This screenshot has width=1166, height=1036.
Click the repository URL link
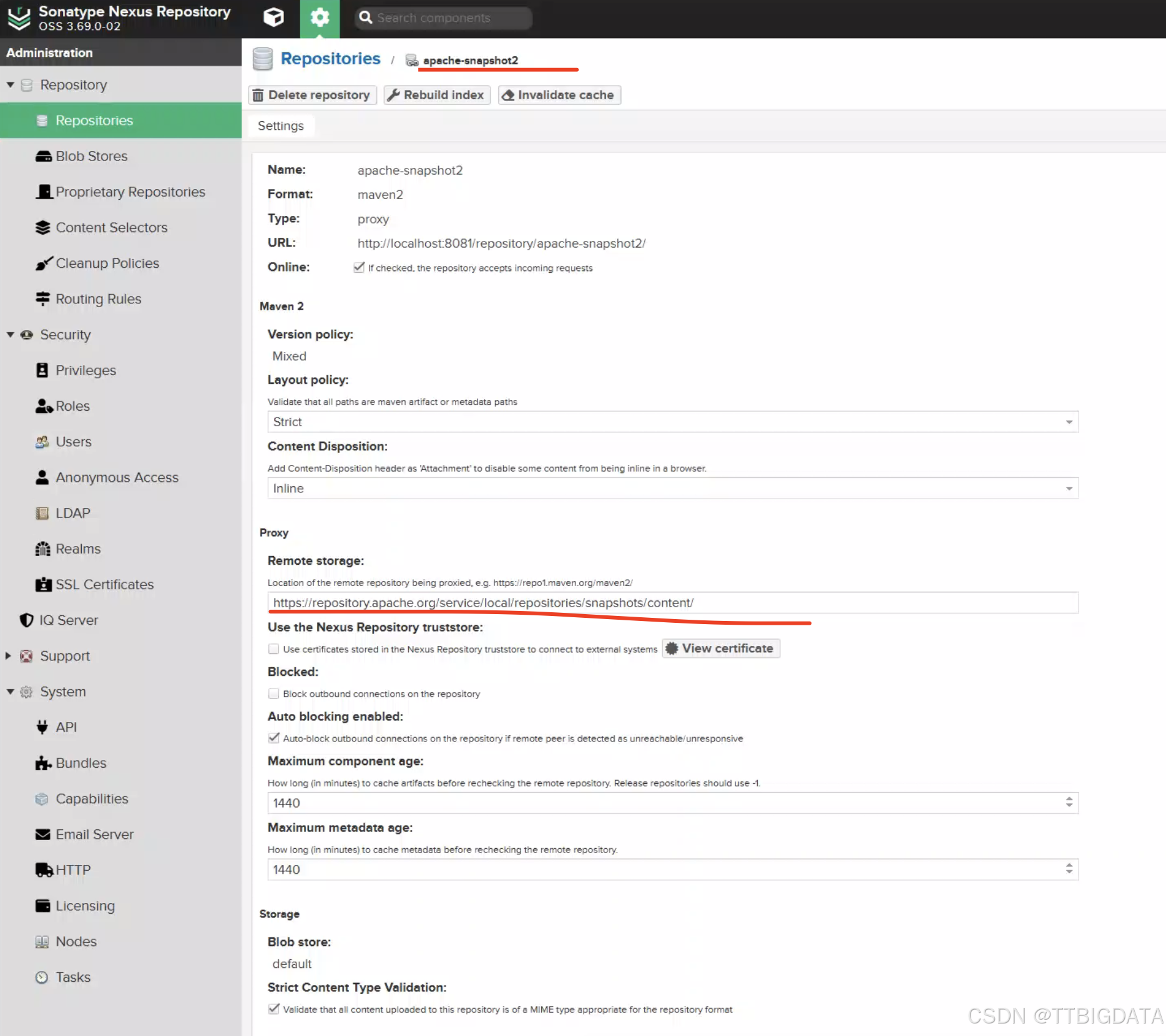coord(501,243)
